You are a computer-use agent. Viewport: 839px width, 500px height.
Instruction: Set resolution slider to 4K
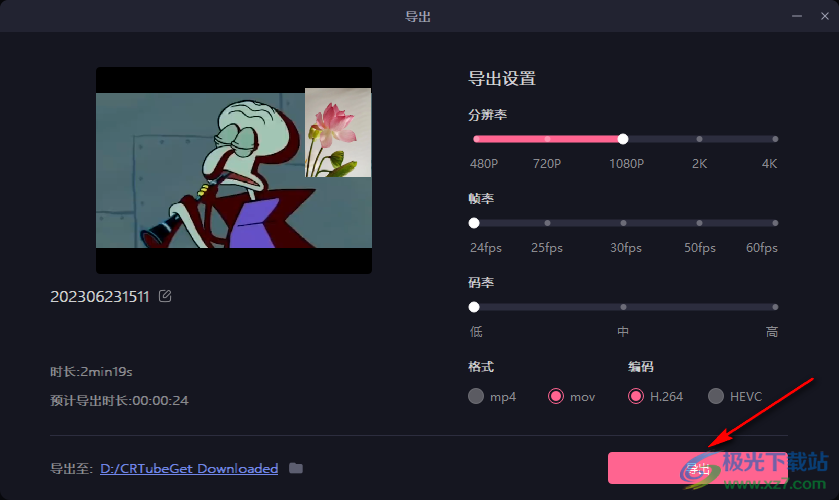coord(775,139)
